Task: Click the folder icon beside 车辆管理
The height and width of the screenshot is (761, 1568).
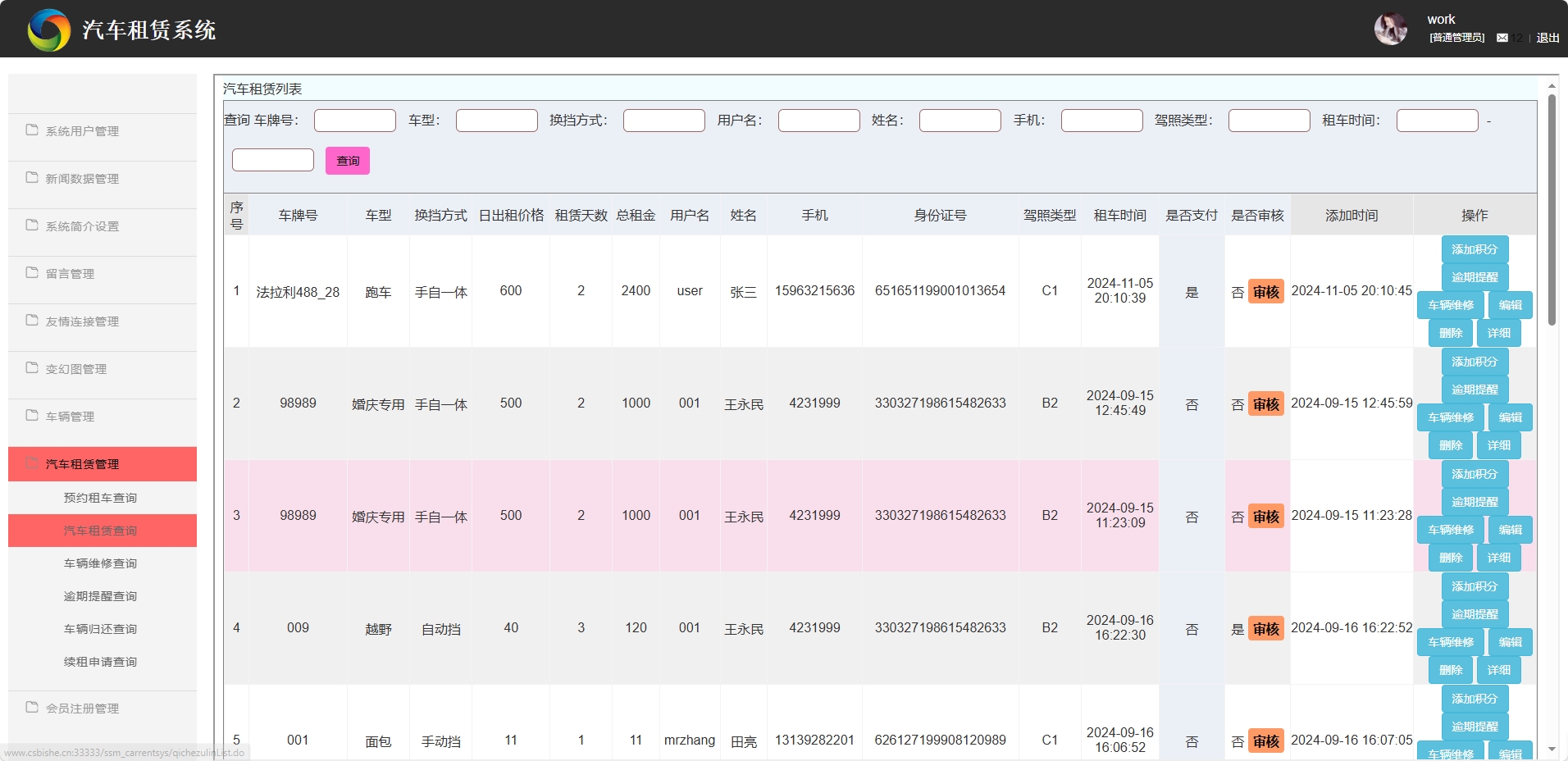Action: click(x=32, y=416)
